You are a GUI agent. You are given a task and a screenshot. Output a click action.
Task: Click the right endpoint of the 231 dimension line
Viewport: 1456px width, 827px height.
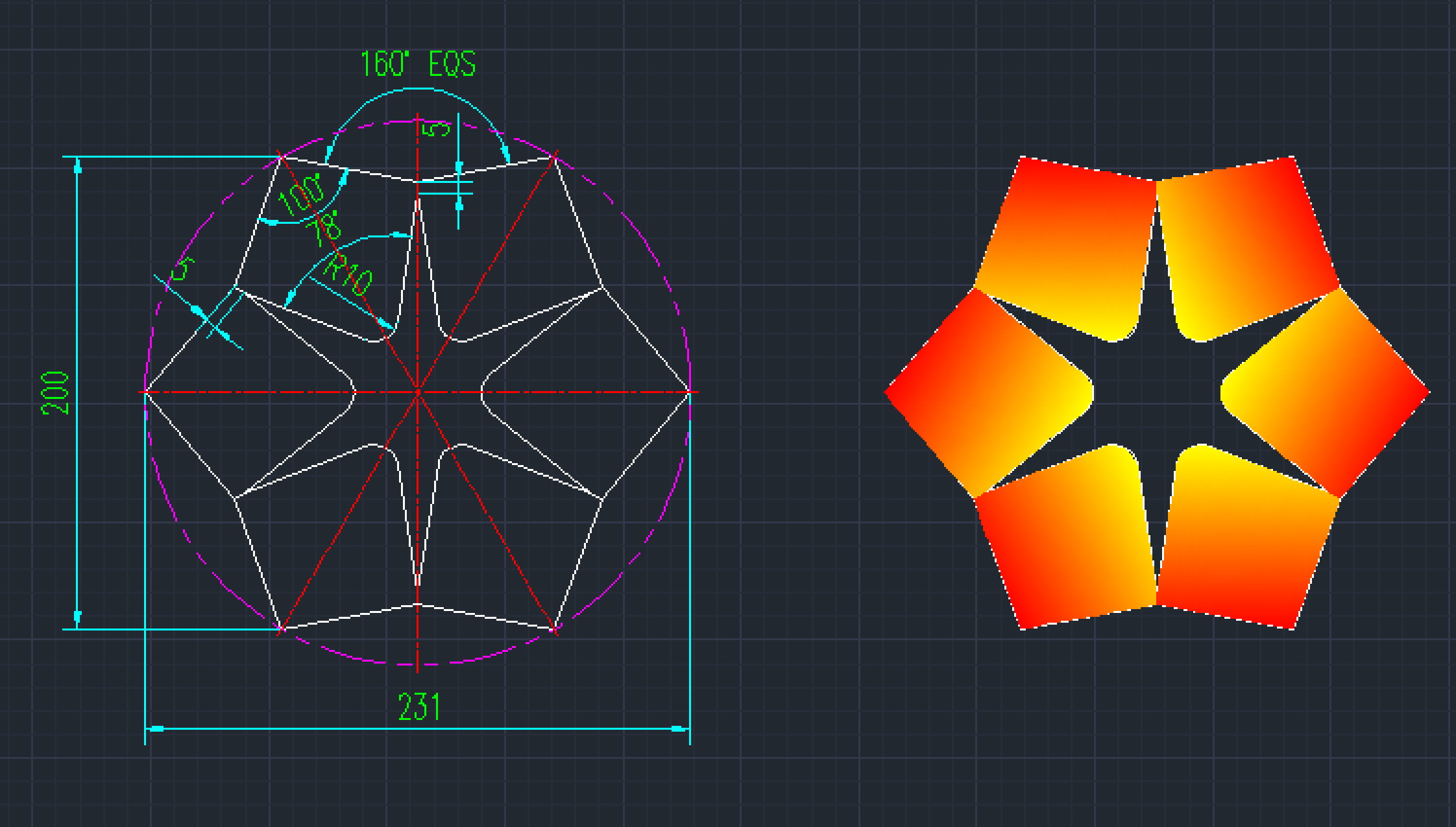pos(689,728)
